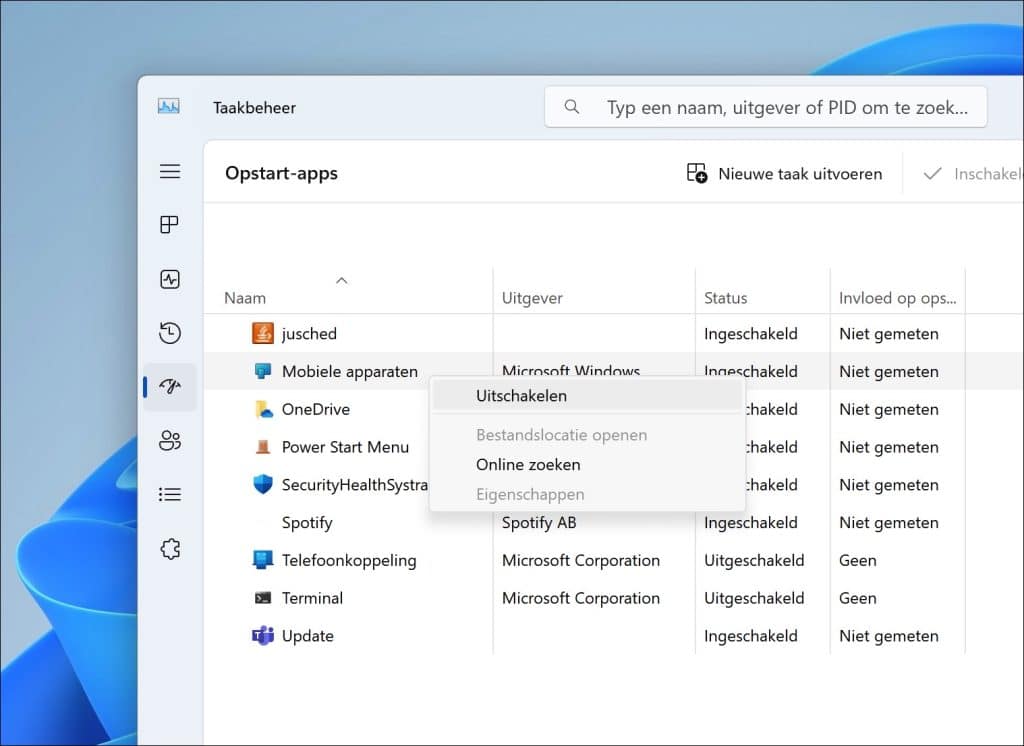Screen dimensions: 1024x746
Task: Click Microsoft Corporation publisher of Telefoonkoppeling
Action: click(581, 560)
